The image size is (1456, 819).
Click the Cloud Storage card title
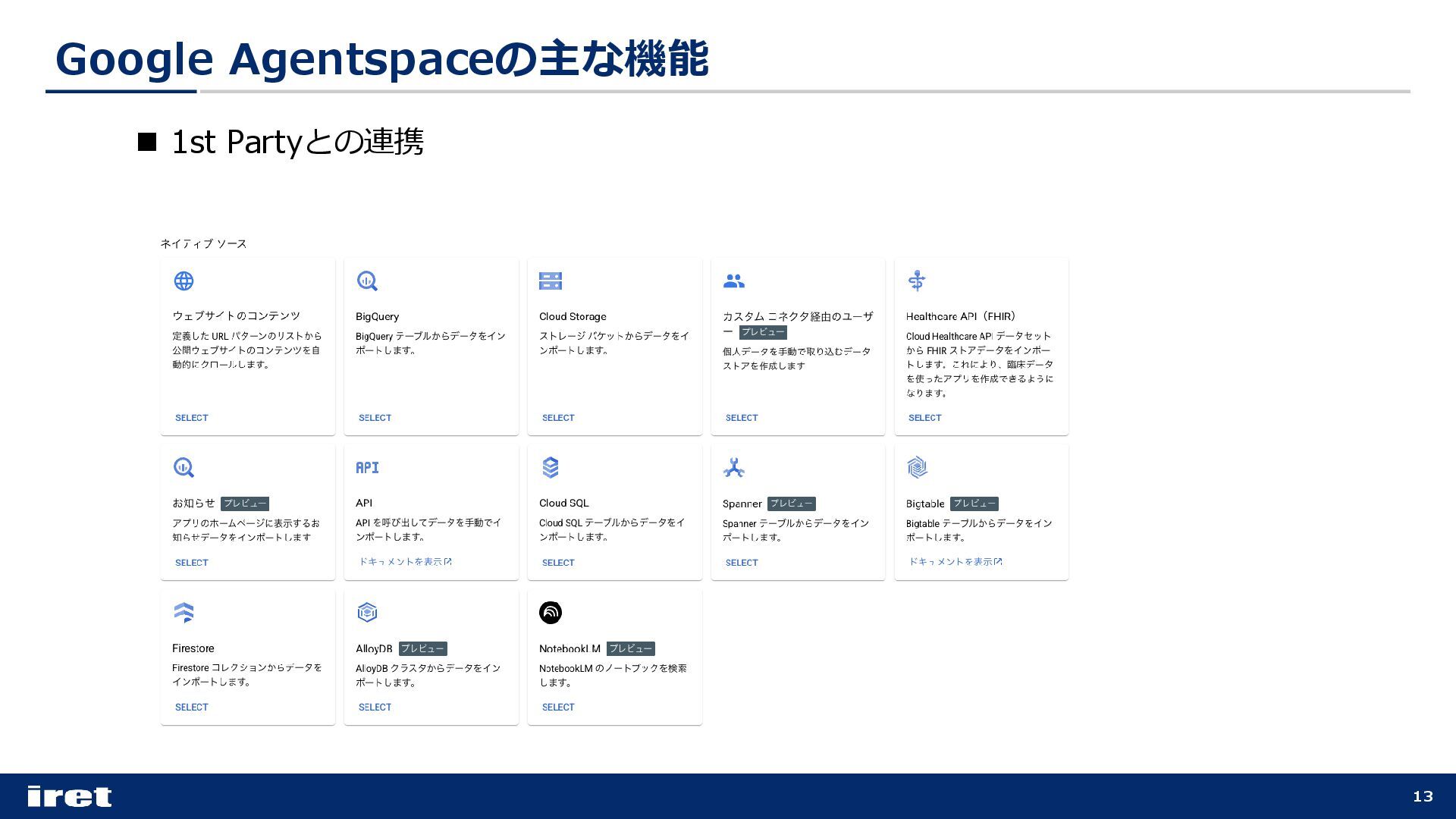pyautogui.click(x=573, y=316)
